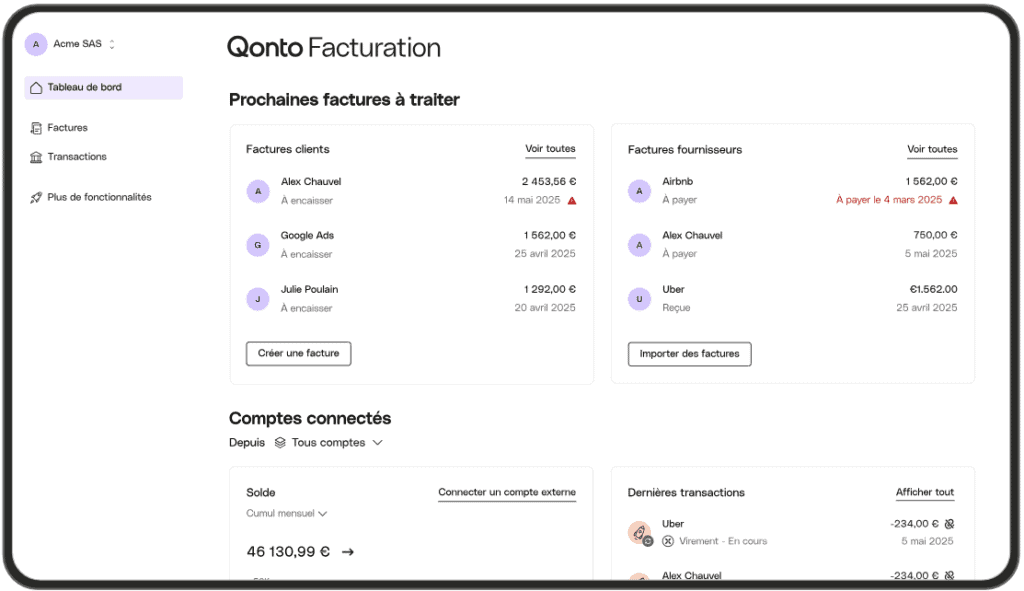
Task: Click the Google Ads avatar icon
Action: (x=258, y=245)
